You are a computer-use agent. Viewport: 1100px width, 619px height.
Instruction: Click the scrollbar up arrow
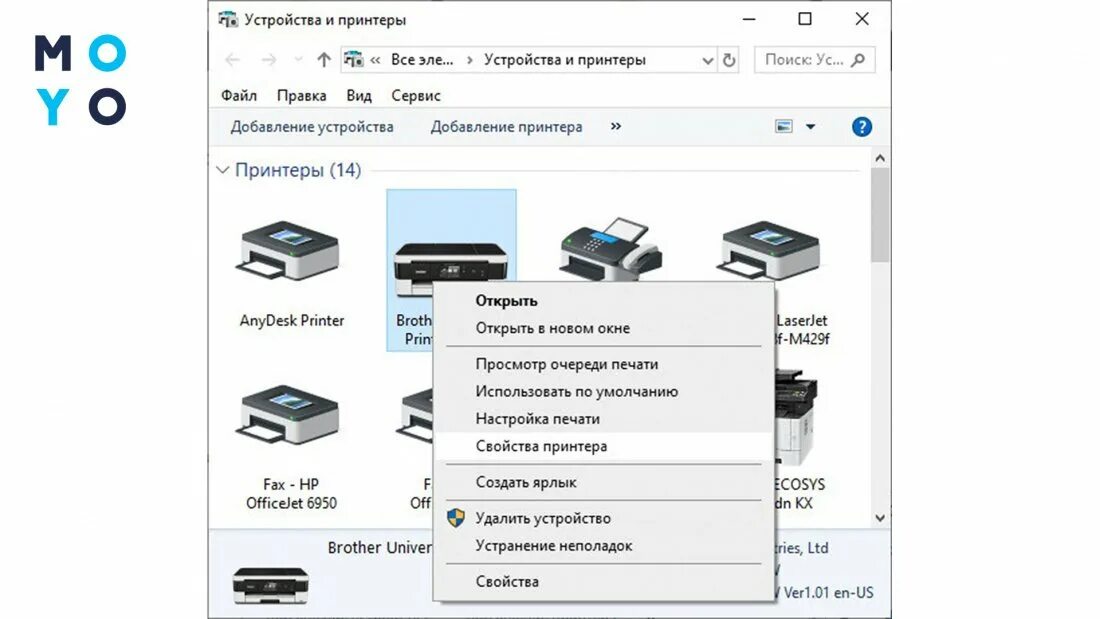click(880, 159)
